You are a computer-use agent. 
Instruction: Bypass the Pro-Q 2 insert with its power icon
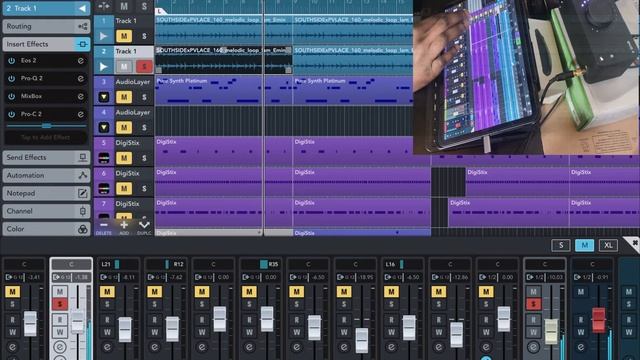pos(11,78)
